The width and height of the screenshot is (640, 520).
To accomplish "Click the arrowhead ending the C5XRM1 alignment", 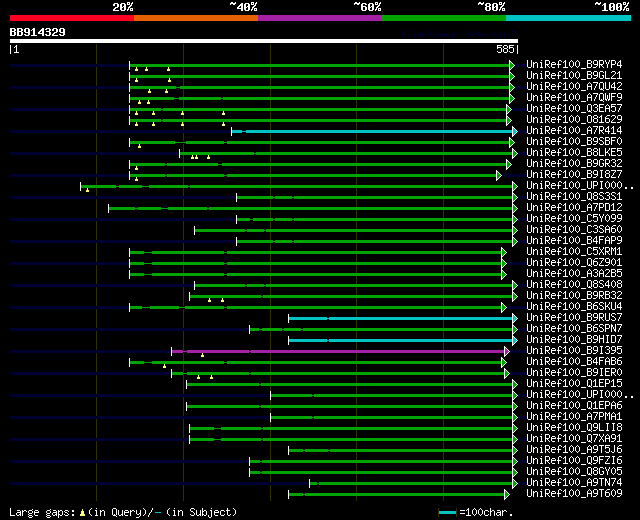I will click(x=504, y=253).
